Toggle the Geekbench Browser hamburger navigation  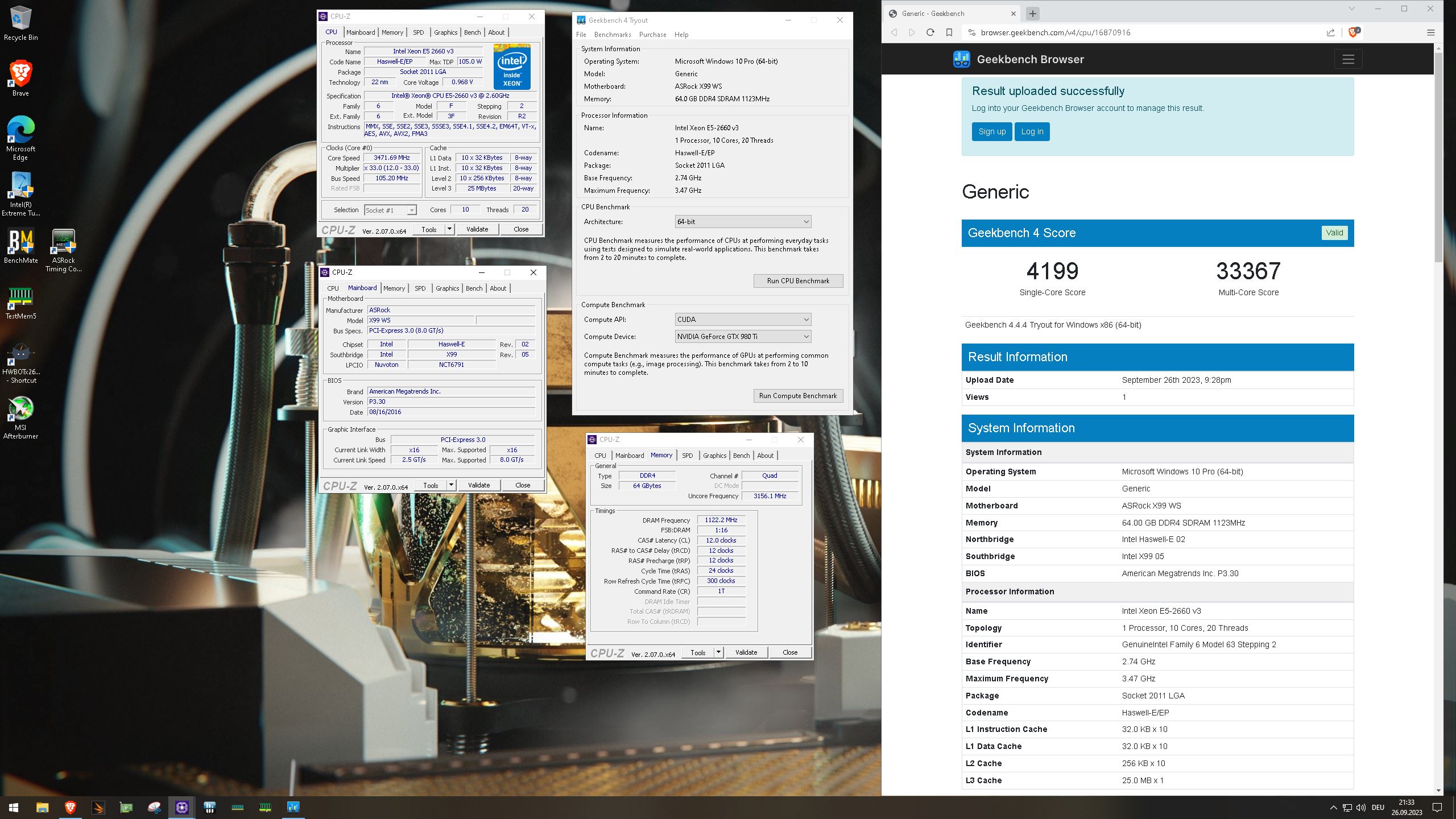[x=1348, y=59]
